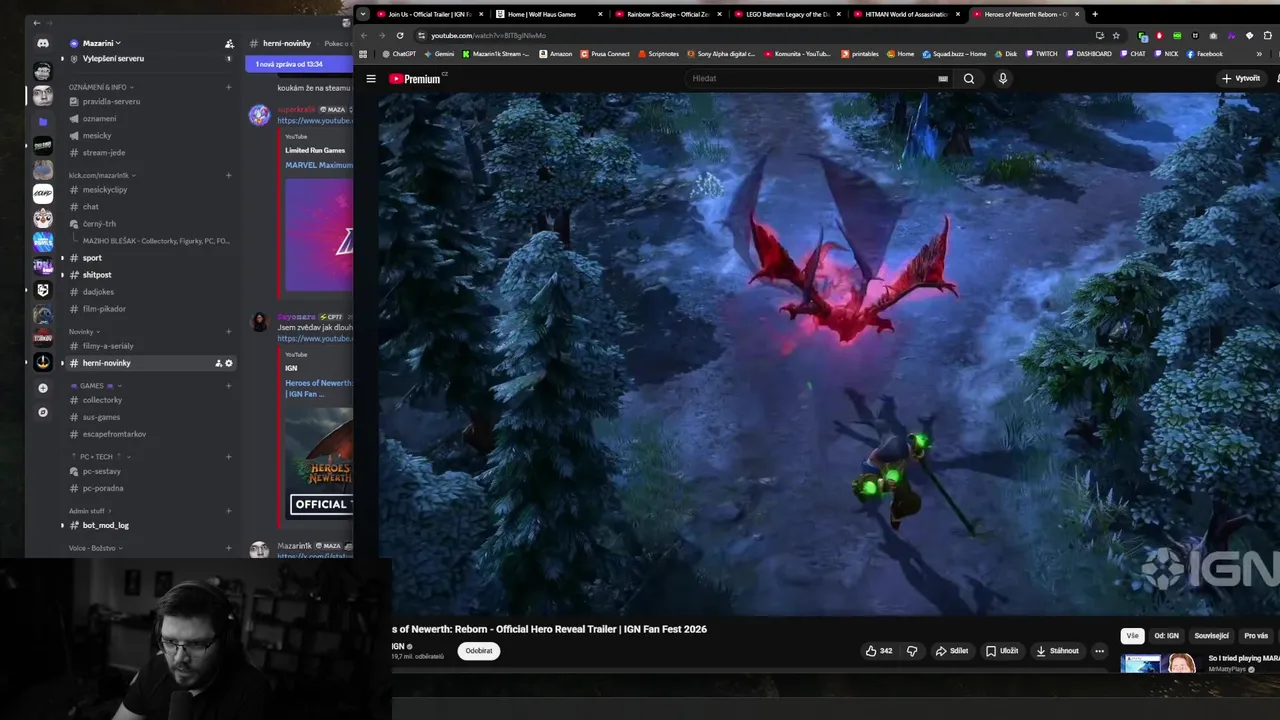Click Discord back navigation arrow
This screenshot has width=1280, height=720.
37,23
